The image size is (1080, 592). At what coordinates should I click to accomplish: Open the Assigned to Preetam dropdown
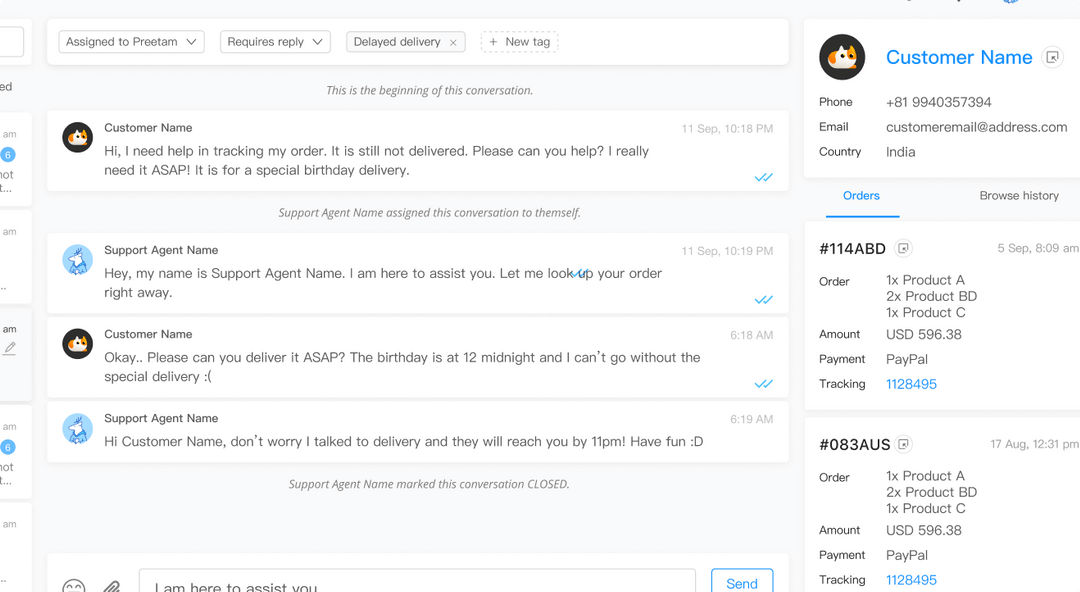pyautogui.click(x=130, y=41)
